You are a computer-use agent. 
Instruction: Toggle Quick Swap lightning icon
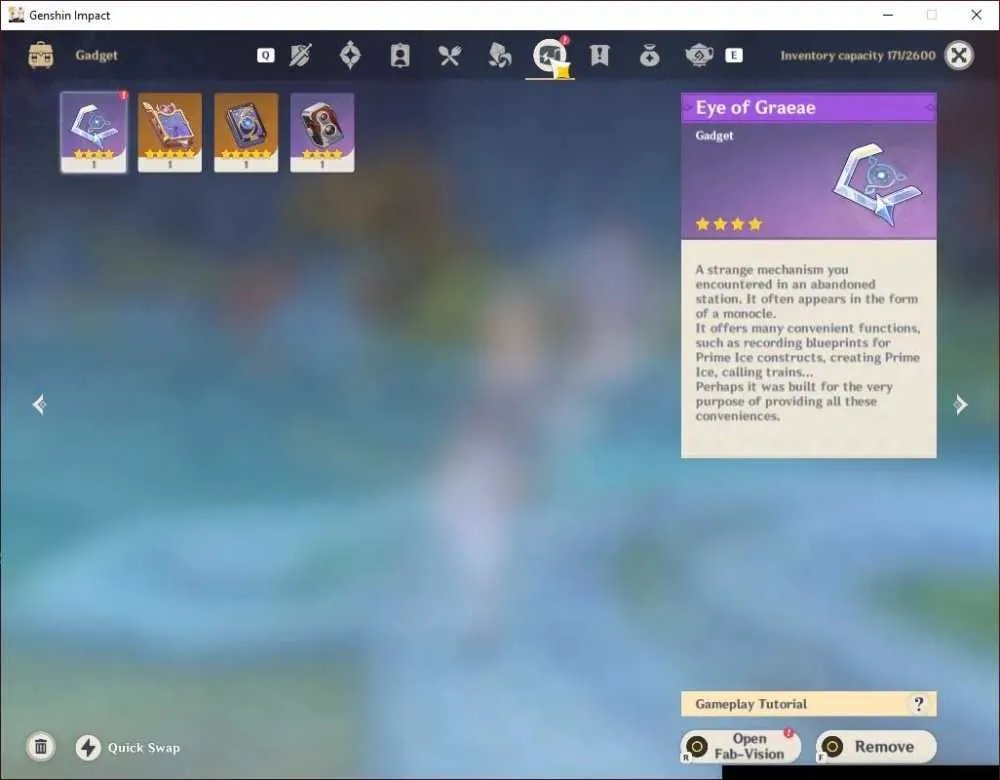89,747
